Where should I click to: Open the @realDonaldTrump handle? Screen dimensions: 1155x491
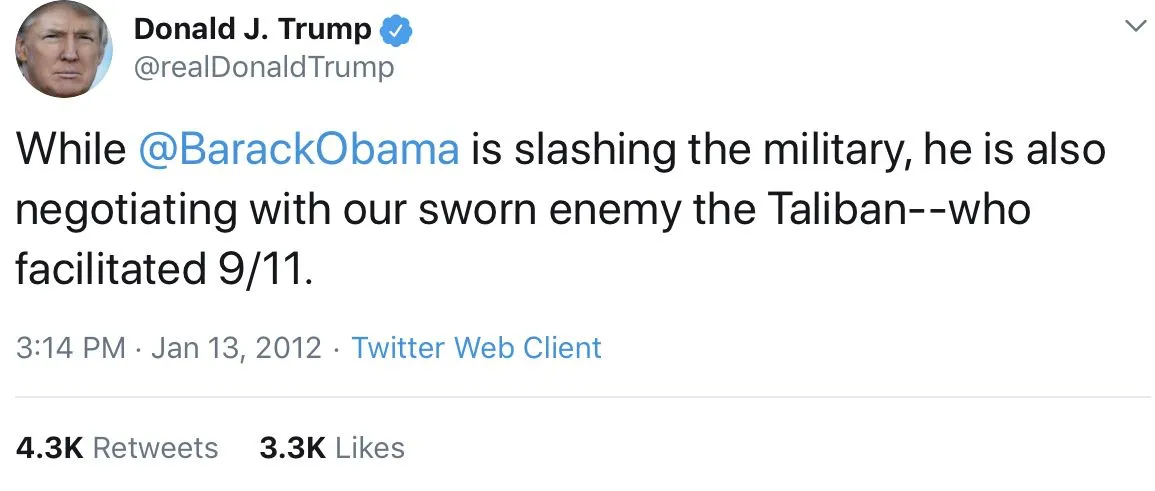click(264, 67)
